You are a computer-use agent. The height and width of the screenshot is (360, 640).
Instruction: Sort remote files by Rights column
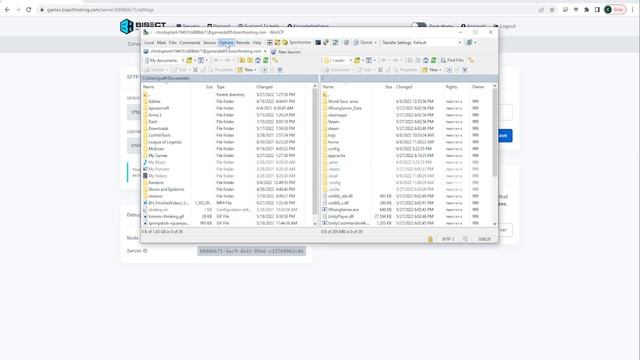click(457, 87)
